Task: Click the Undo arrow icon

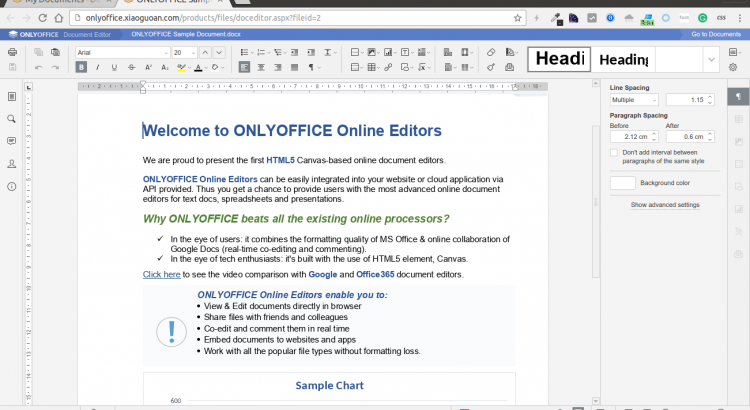Action: tap(39, 68)
